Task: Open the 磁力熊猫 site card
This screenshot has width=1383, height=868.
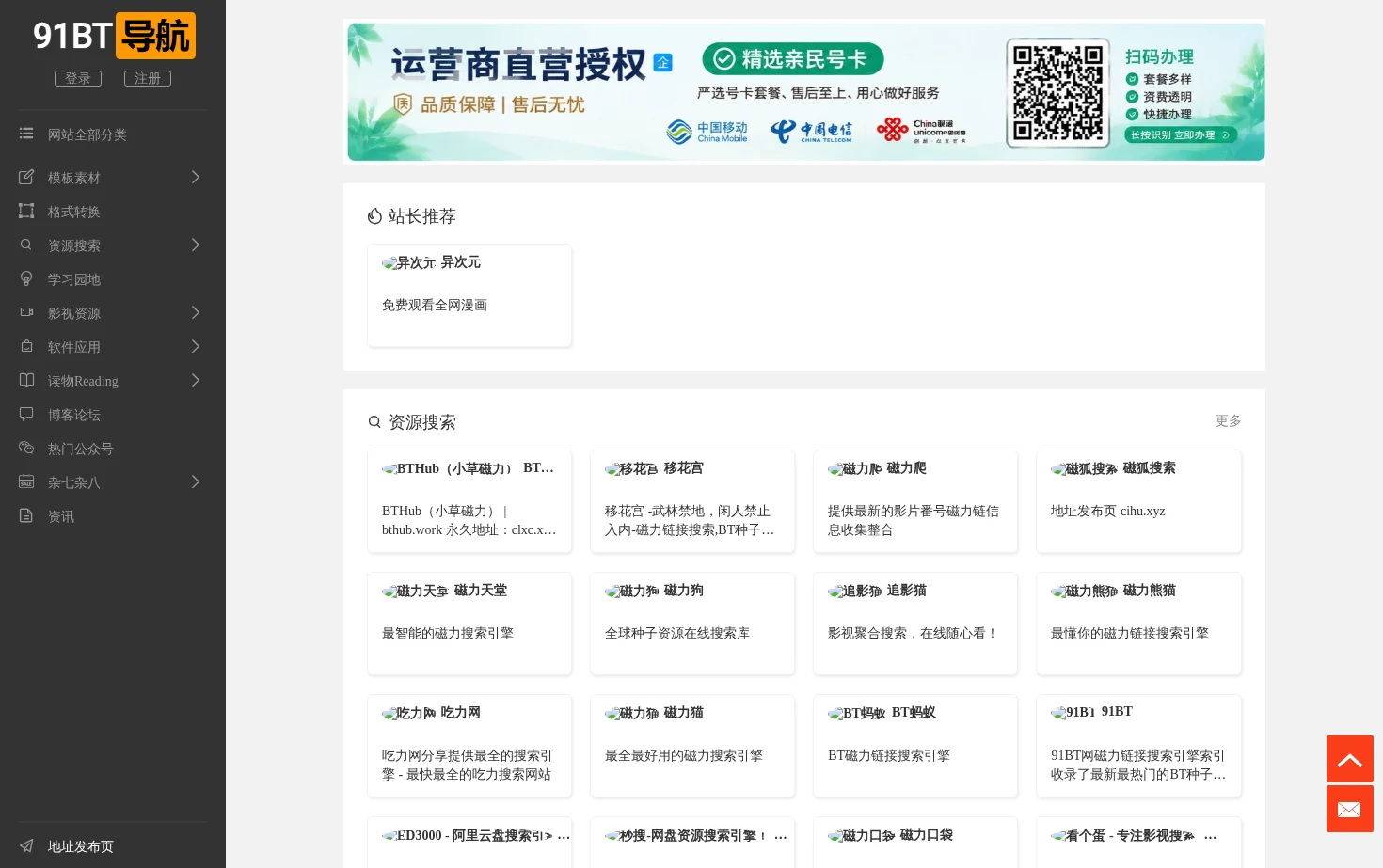Action: tap(1138, 623)
